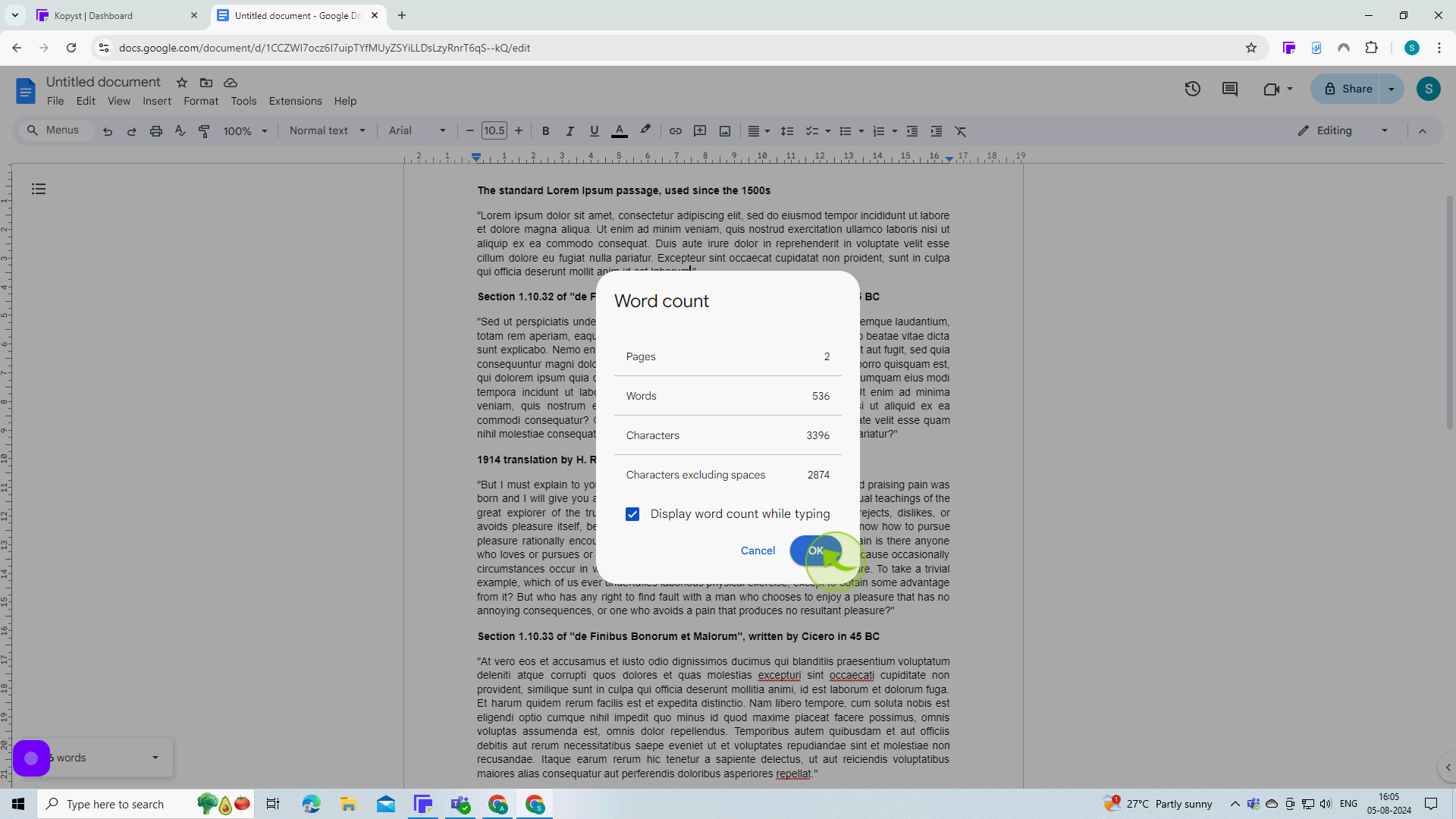Toggle bold formatting
Image resolution: width=1456 pixels, height=819 pixels.
click(545, 131)
